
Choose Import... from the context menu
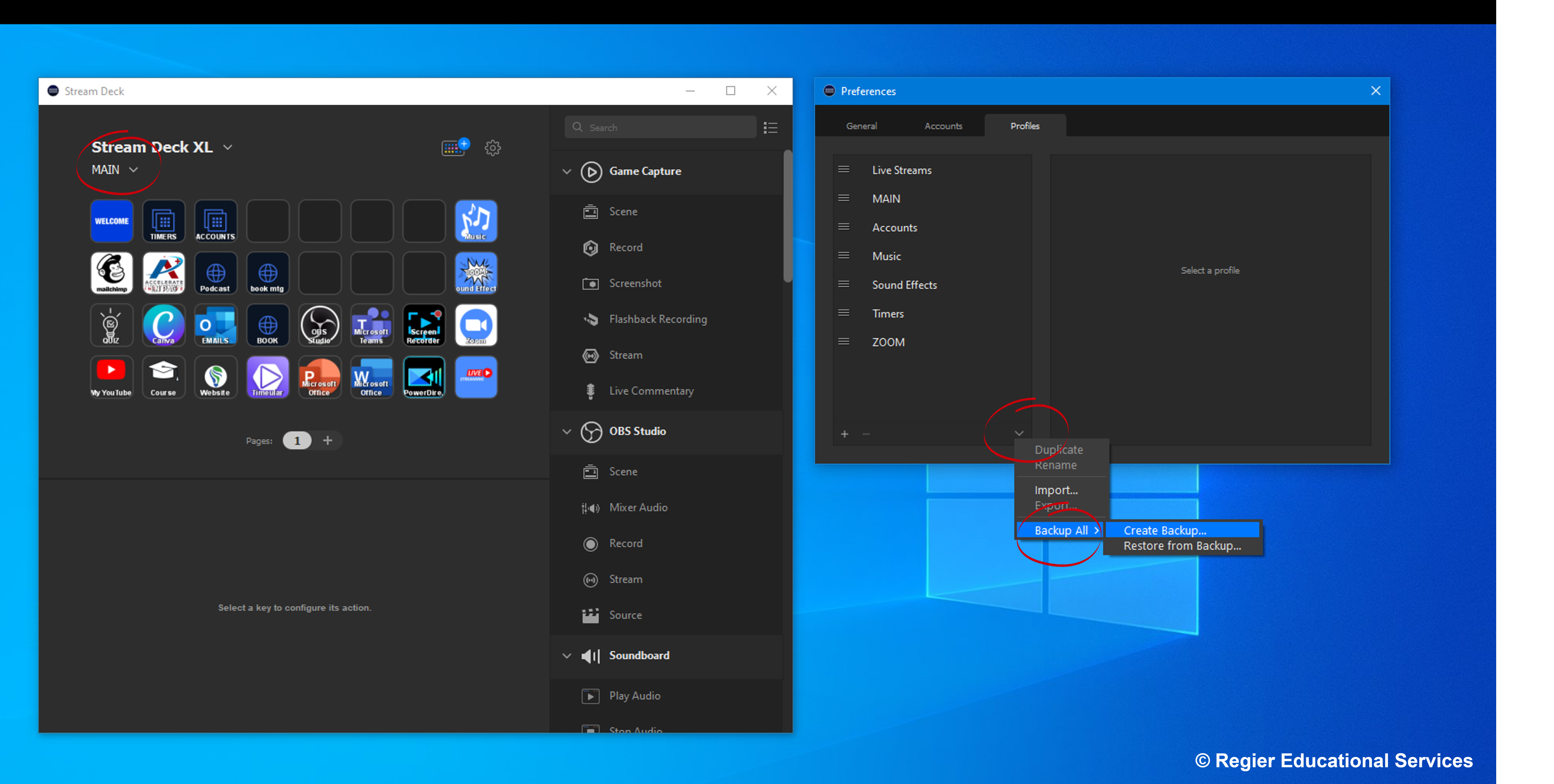(1056, 490)
